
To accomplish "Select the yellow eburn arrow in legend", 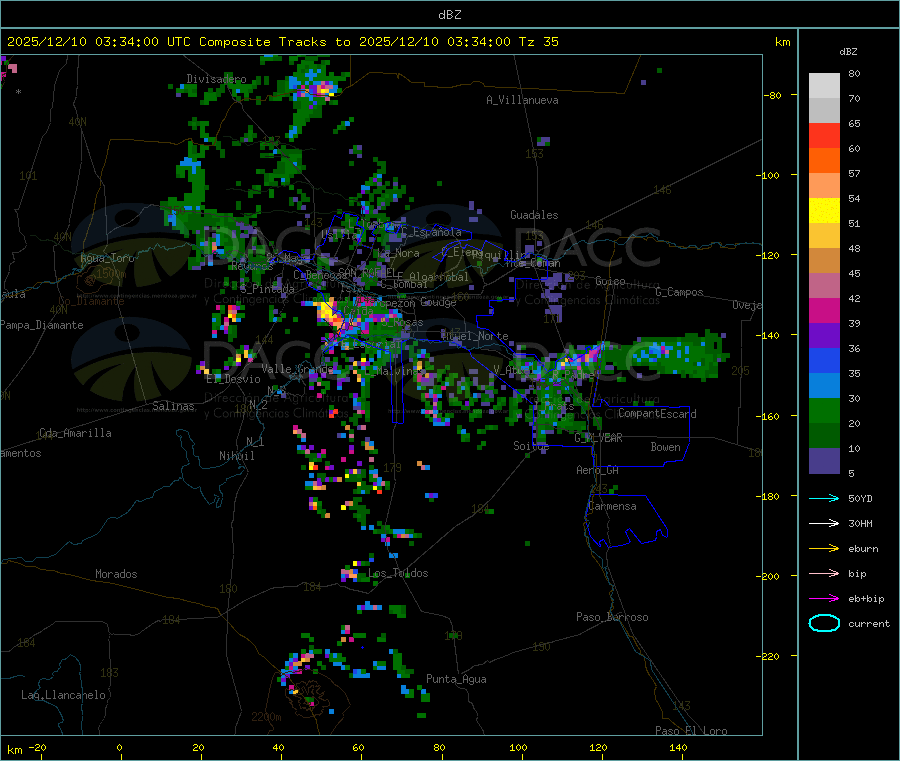I will pyautogui.click(x=824, y=549).
